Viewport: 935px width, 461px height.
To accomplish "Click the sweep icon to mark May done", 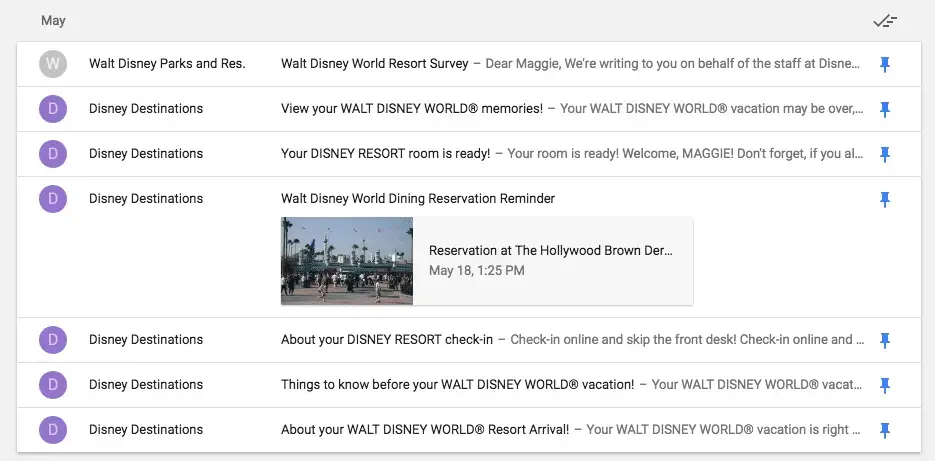I will coord(884,20).
